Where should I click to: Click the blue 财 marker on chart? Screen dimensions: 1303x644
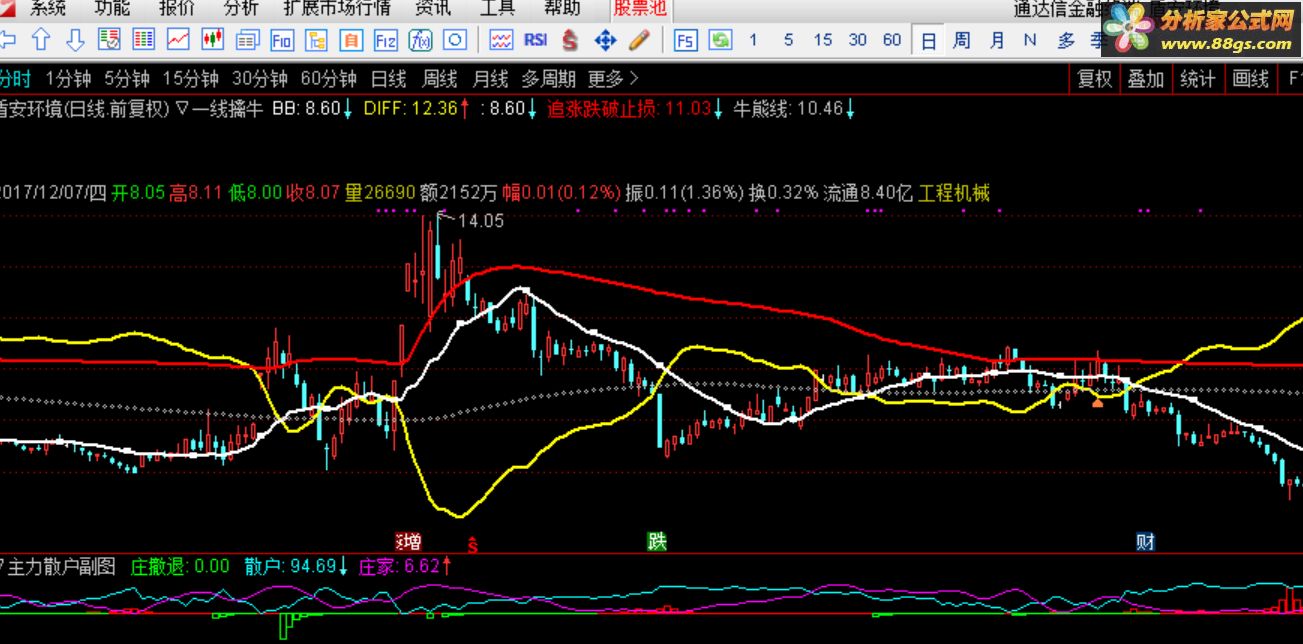[1146, 542]
